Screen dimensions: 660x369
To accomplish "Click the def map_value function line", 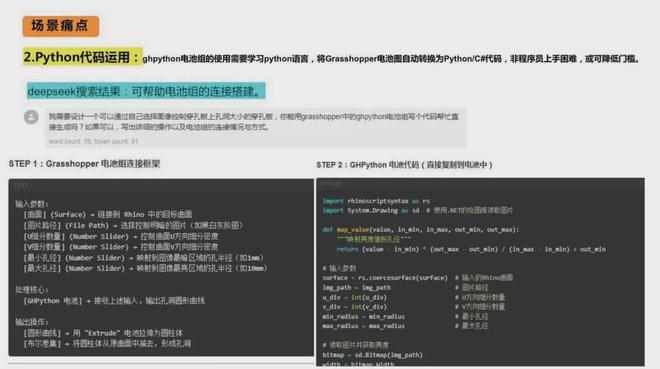I will (x=421, y=230).
